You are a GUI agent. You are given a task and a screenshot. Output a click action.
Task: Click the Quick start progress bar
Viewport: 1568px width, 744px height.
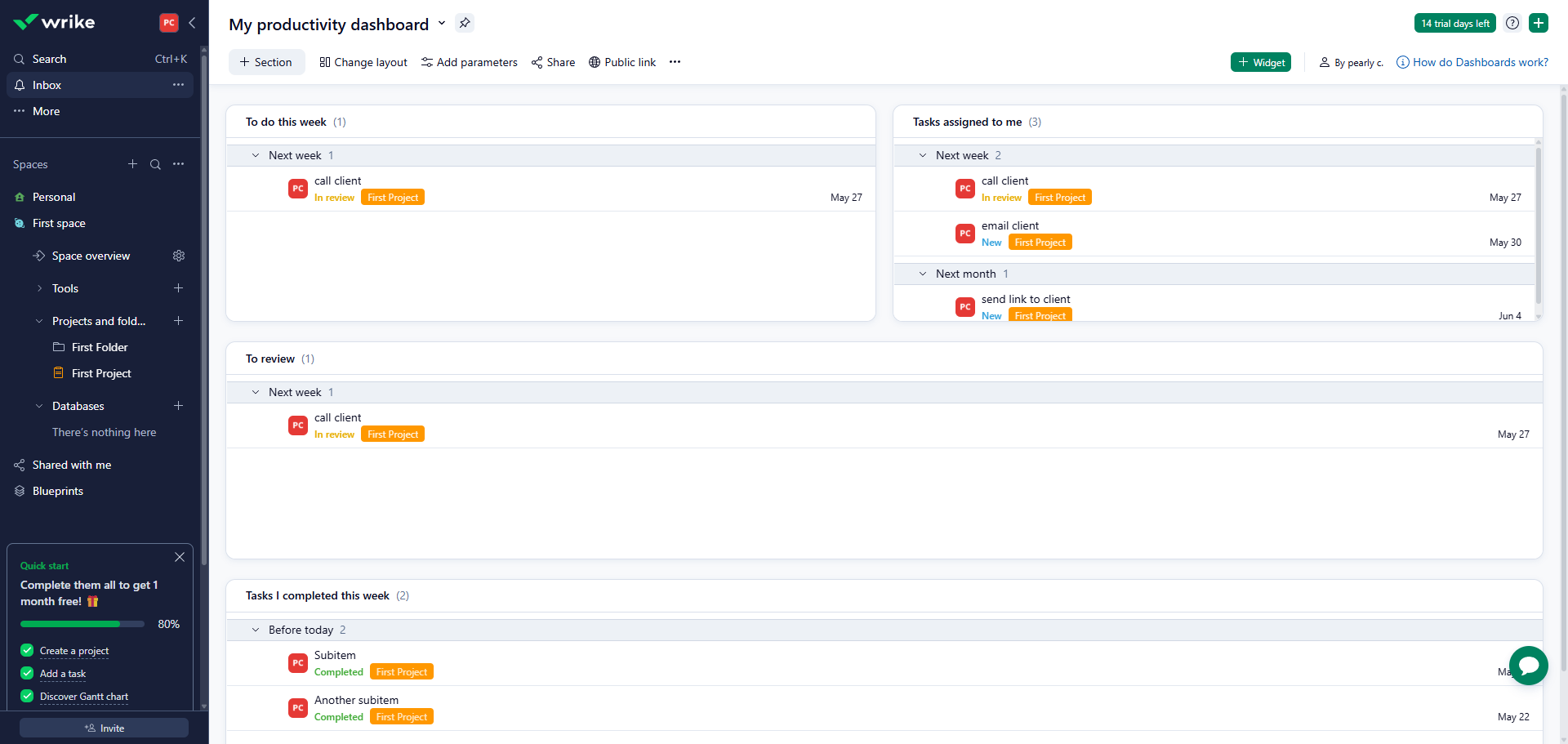[82, 624]
